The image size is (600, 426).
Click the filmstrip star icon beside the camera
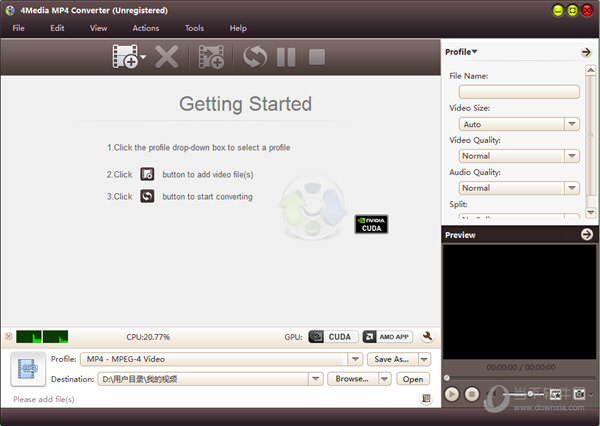[555, 393]
